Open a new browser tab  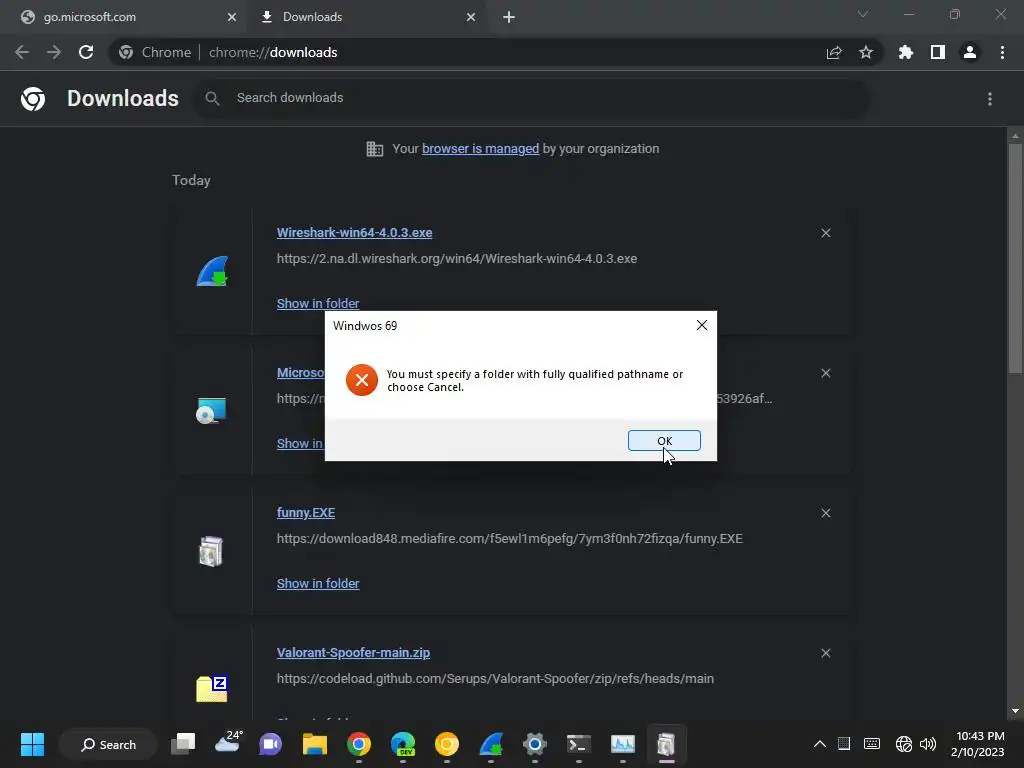tap(509, 17)
